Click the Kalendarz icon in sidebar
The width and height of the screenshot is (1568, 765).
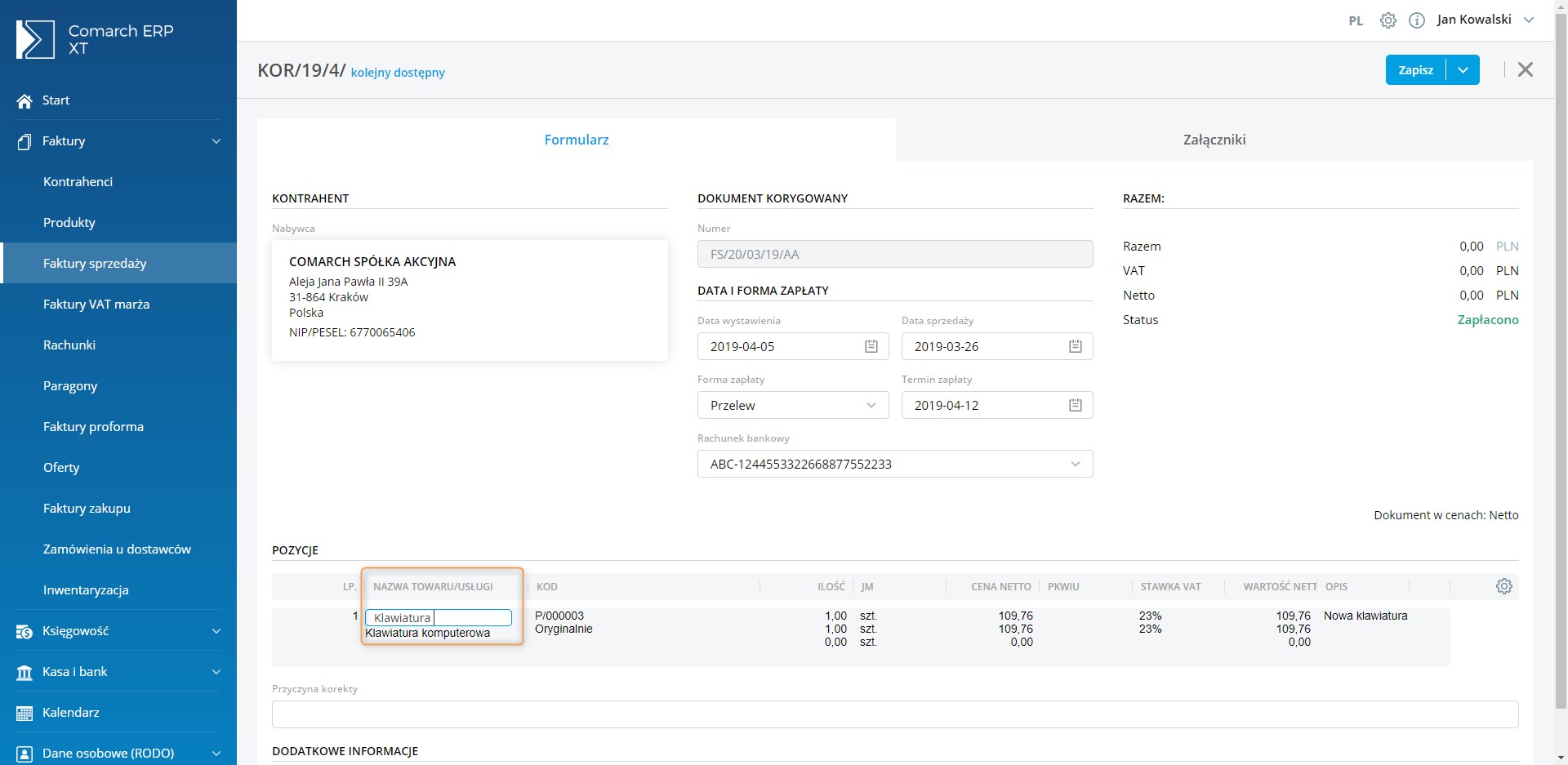[x=24, y=713]
